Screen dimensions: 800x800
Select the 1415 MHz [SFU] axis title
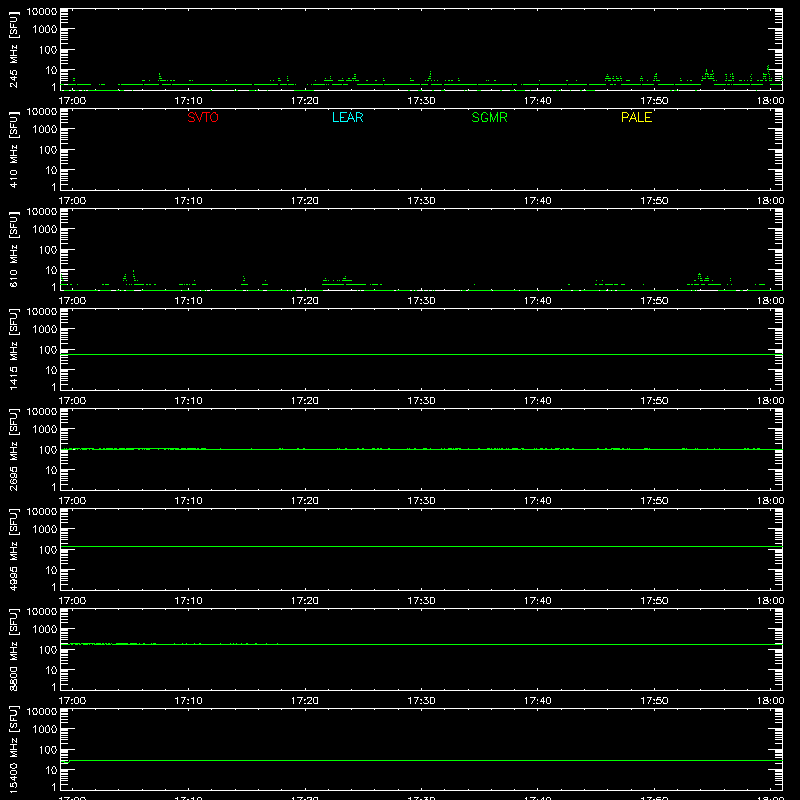[x=13, y=349]
